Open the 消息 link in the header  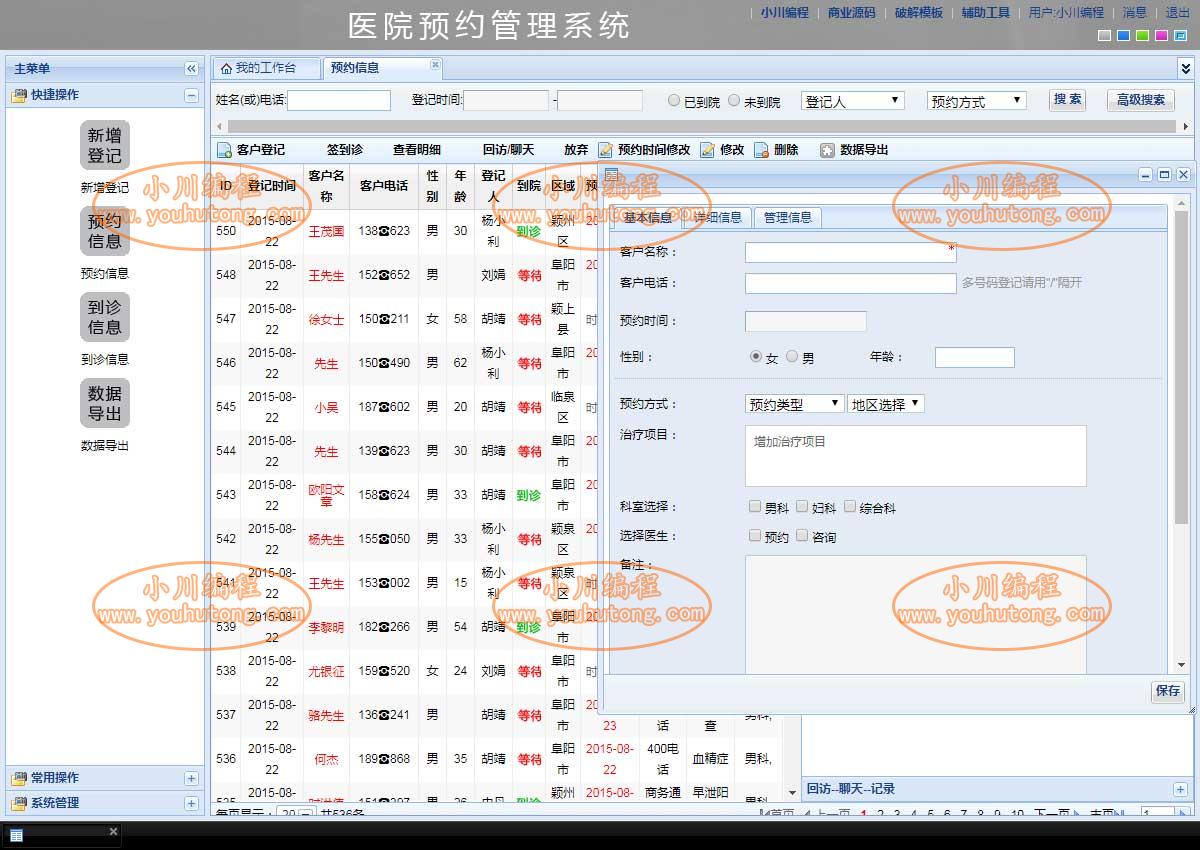(1135, 13)
